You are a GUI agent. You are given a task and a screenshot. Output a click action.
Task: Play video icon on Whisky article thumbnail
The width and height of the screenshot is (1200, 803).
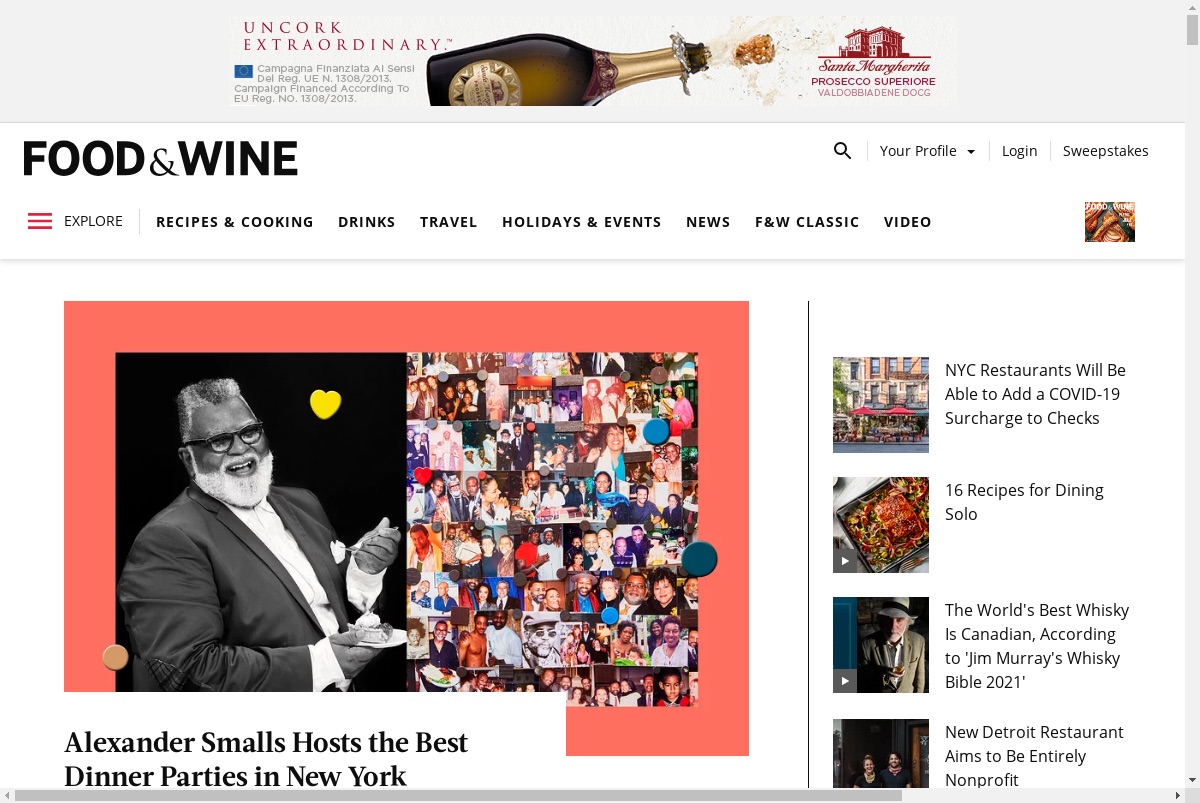(x=845, y=681)
